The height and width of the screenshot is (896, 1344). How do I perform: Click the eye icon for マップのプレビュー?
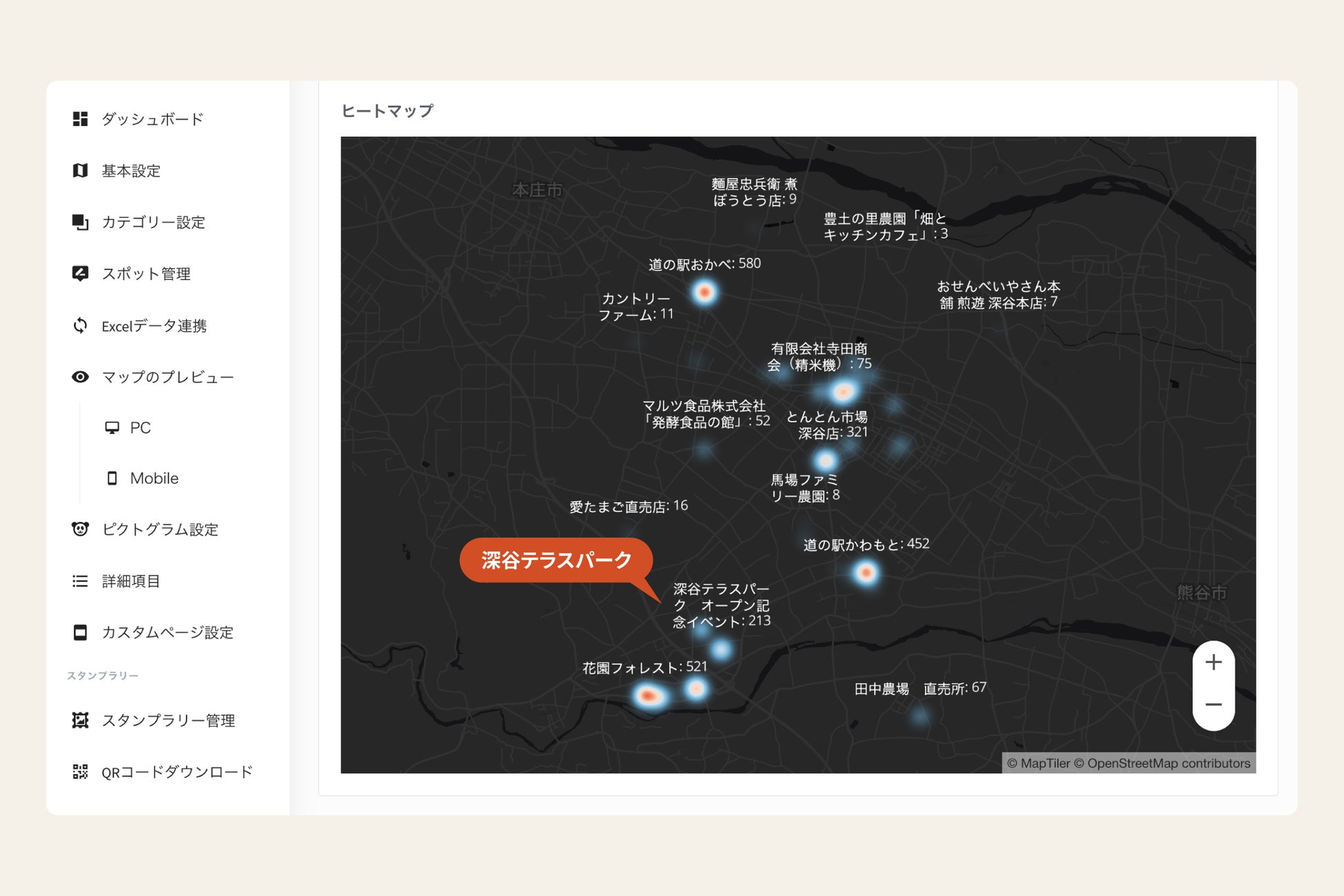tap(81, 377)
